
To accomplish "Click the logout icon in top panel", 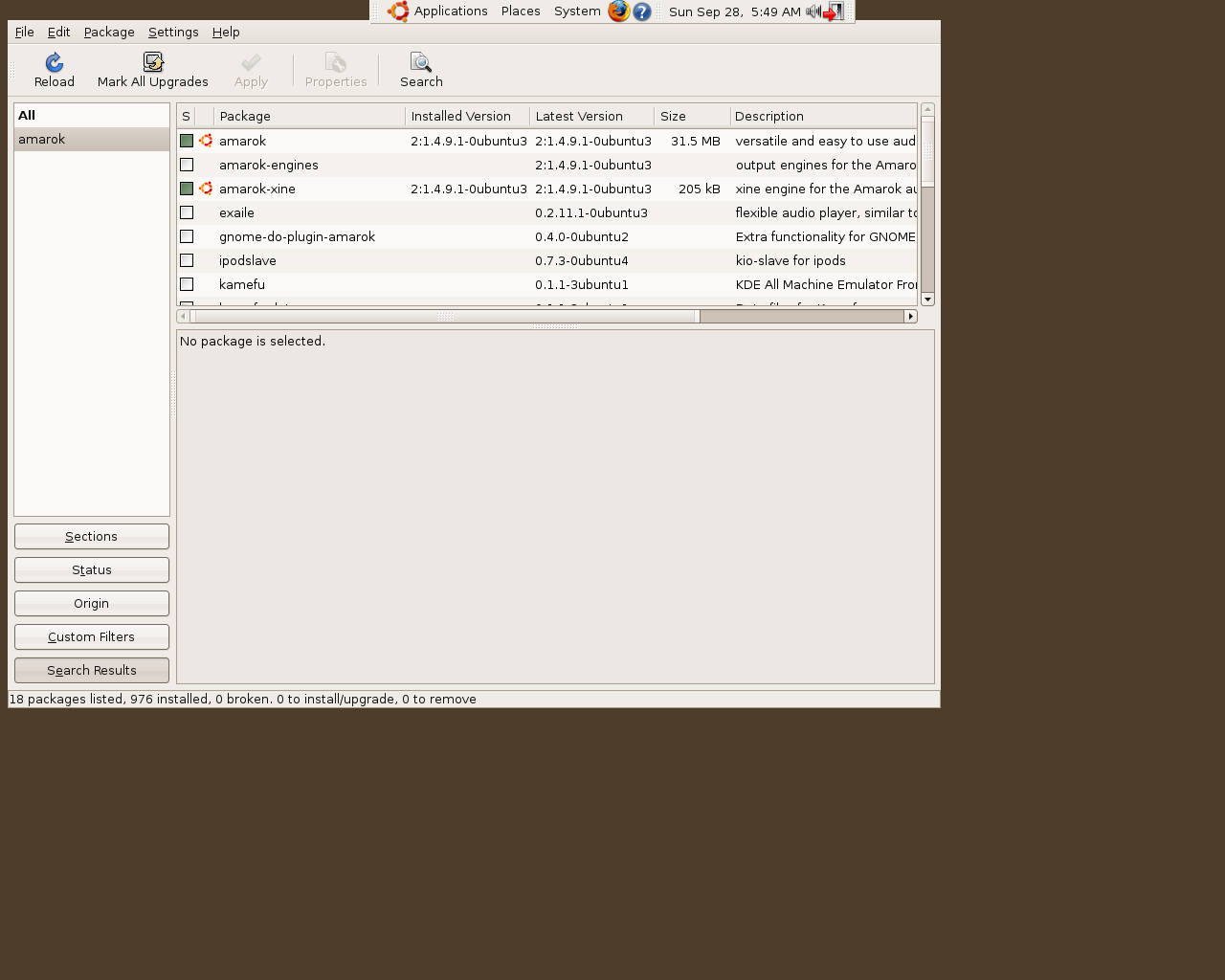I will coord(834,11).
